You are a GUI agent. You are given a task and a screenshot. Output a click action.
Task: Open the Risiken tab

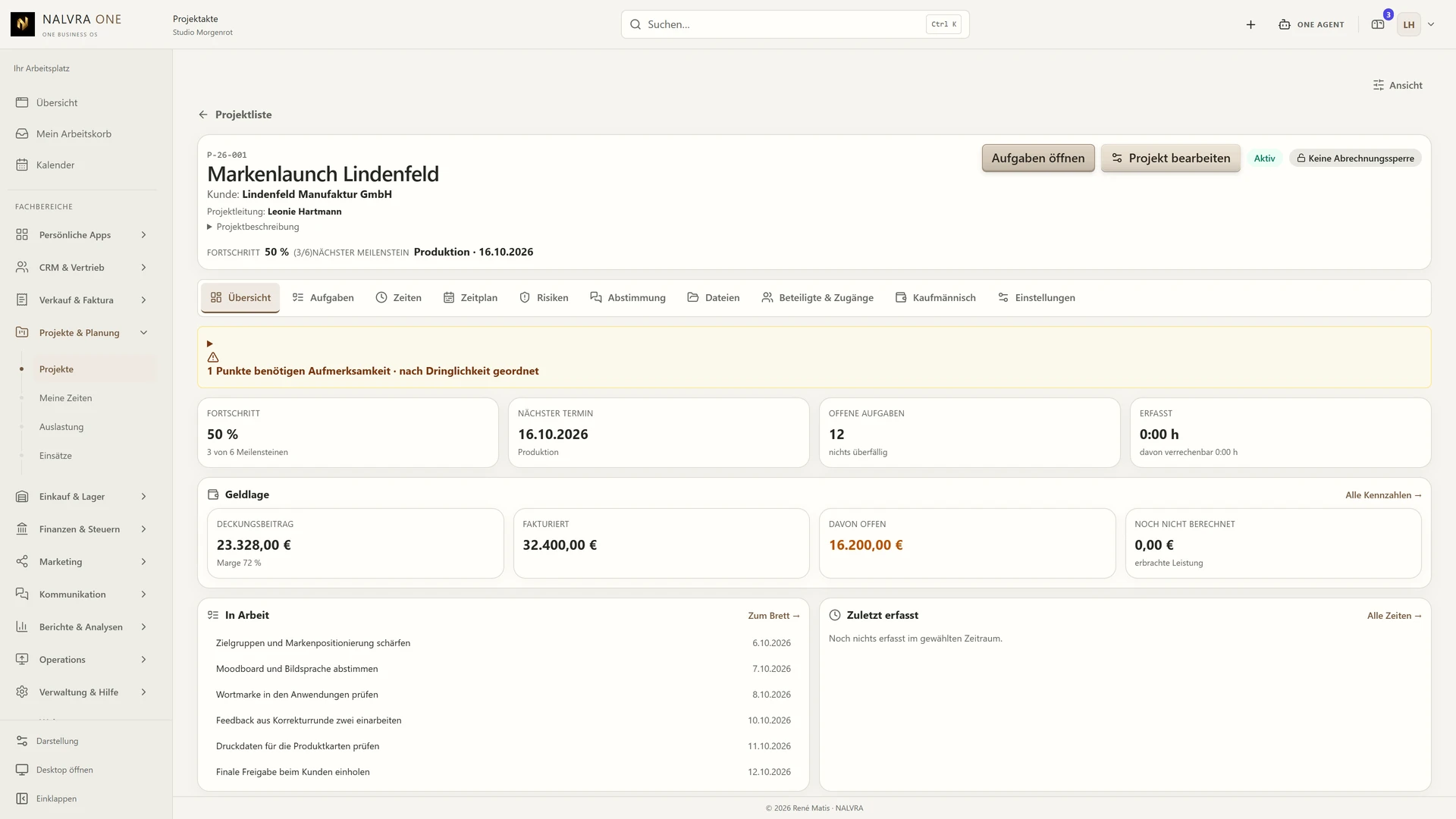tap(544, 298)
